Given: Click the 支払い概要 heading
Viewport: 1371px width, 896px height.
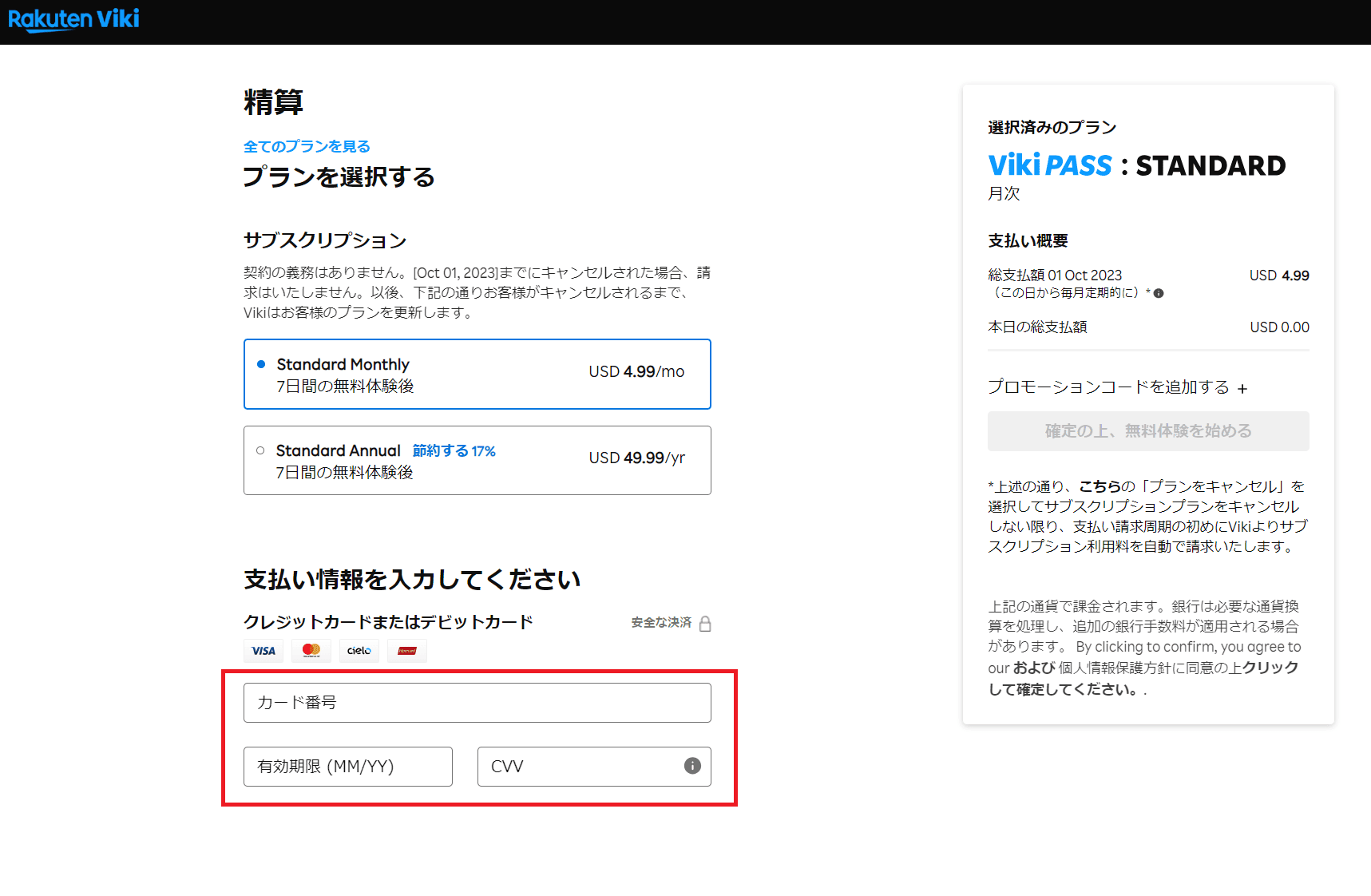Looking at the screenshot, I should tap(1028, 241).
